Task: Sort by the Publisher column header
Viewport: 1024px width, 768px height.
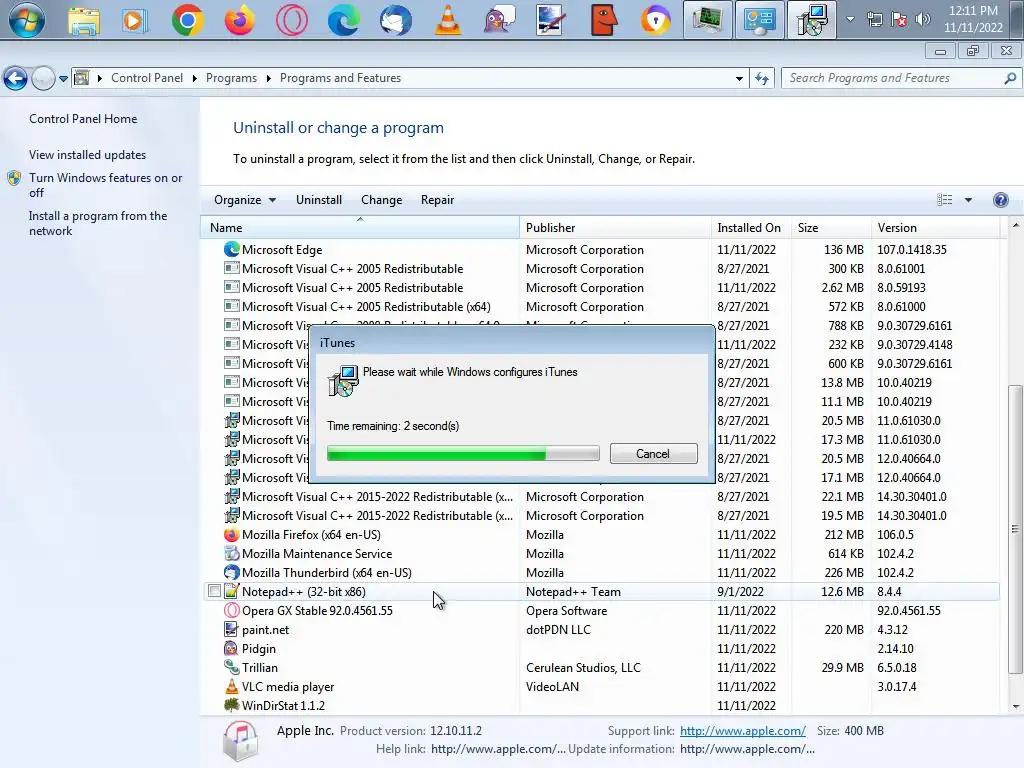Action: click(615, 228)
